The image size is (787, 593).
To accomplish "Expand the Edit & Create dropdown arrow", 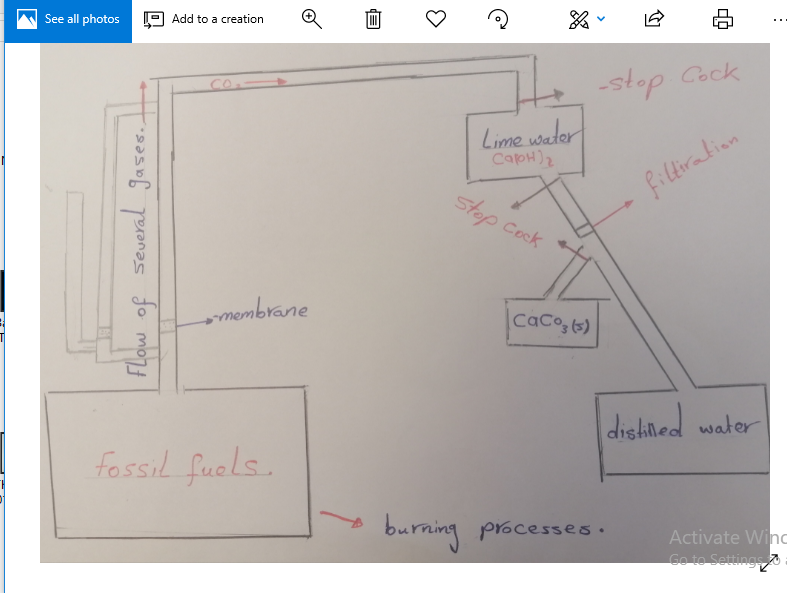I will (601, 19).
